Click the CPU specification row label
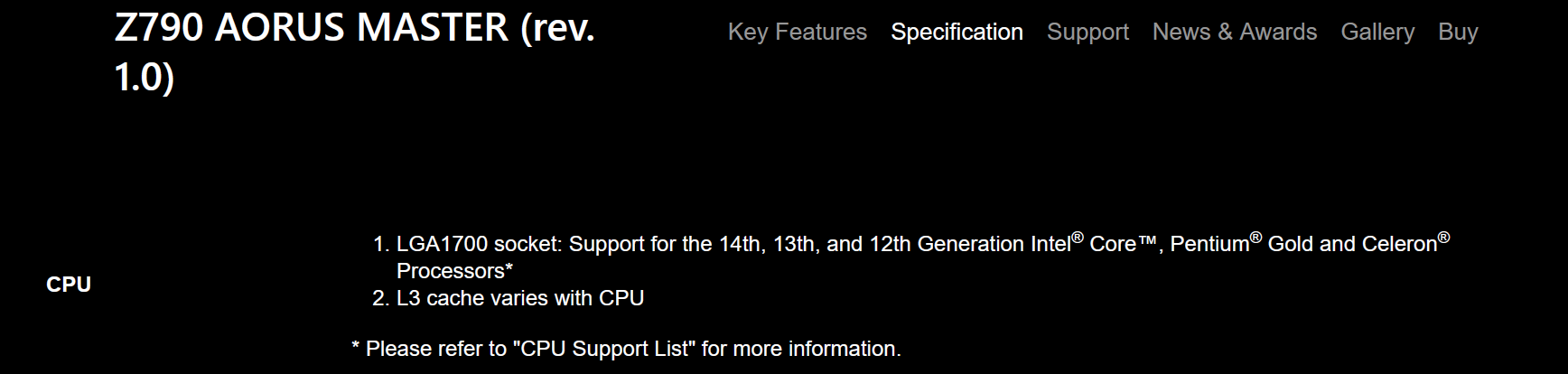 (x=69, y=285)
